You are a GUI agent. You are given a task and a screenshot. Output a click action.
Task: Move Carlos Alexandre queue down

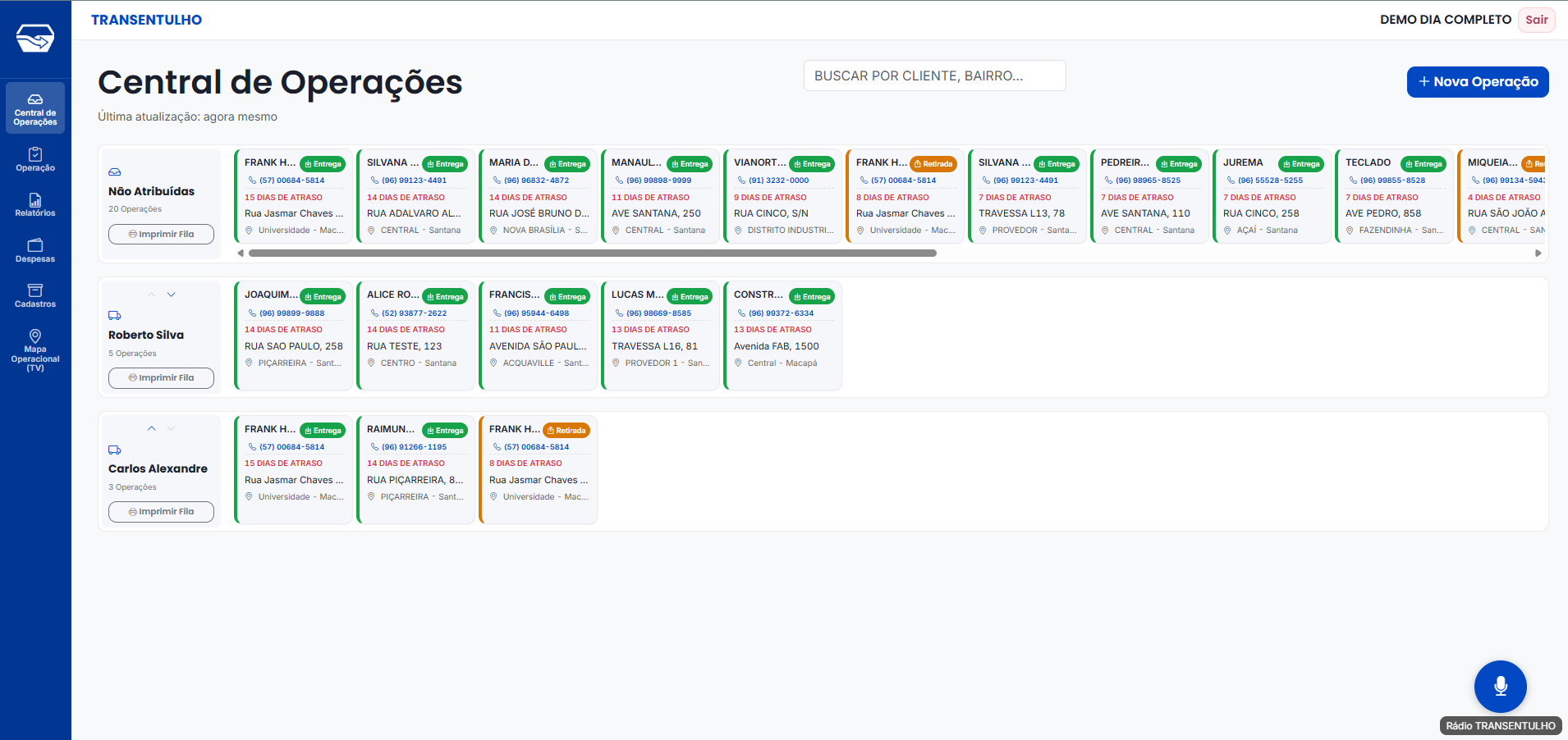(172, 428)
